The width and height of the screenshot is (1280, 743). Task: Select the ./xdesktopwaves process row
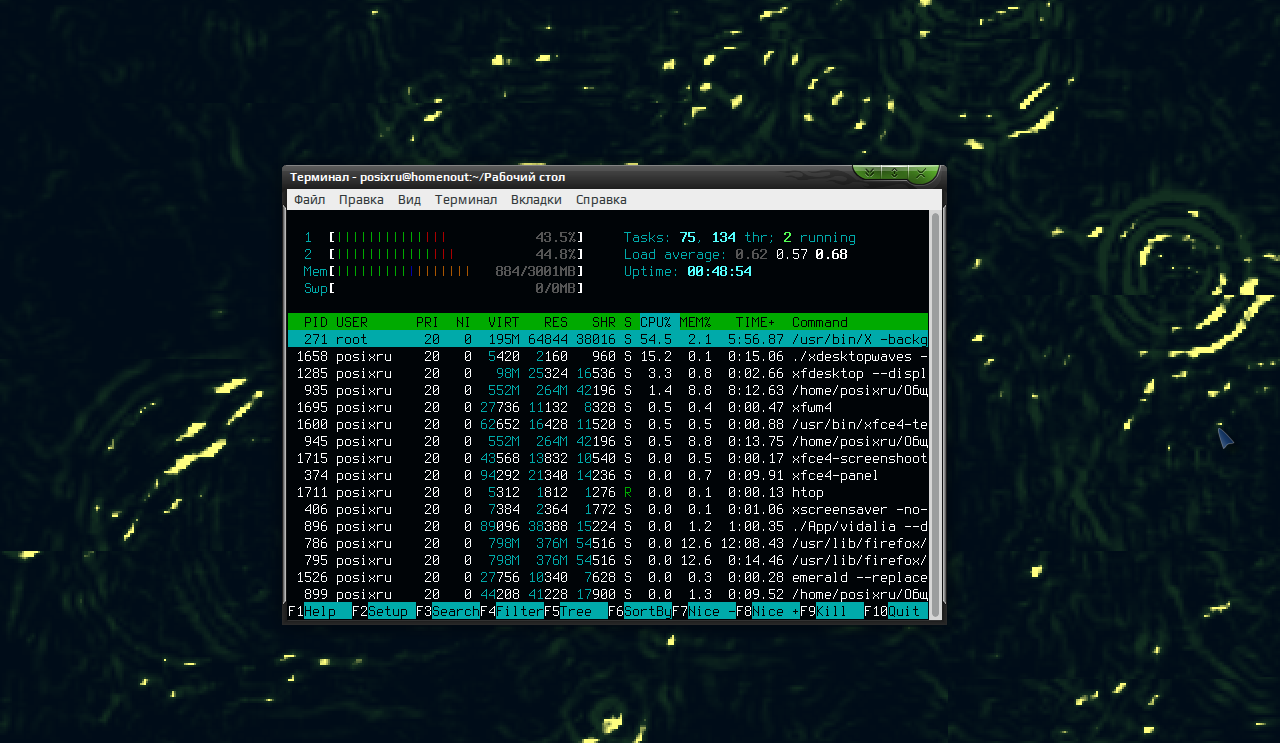coord(608,356)
